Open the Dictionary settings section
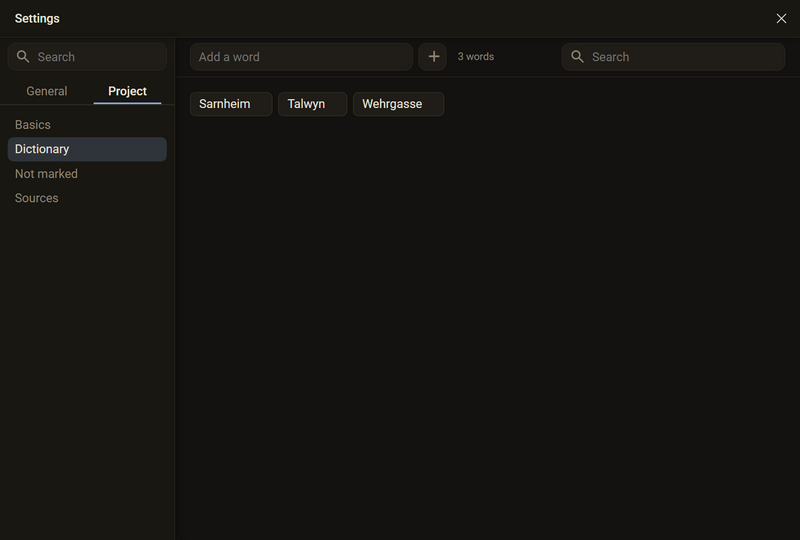The height and width of the screenshot is (540, 800). (87, 149)
